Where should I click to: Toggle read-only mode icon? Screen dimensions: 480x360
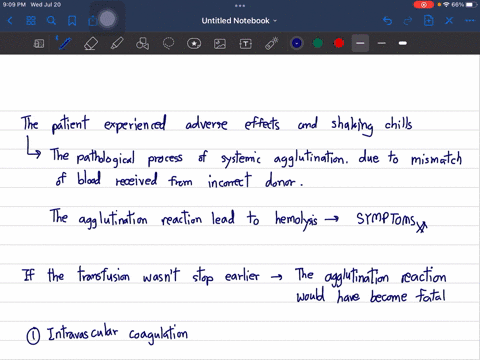point(39,43)
